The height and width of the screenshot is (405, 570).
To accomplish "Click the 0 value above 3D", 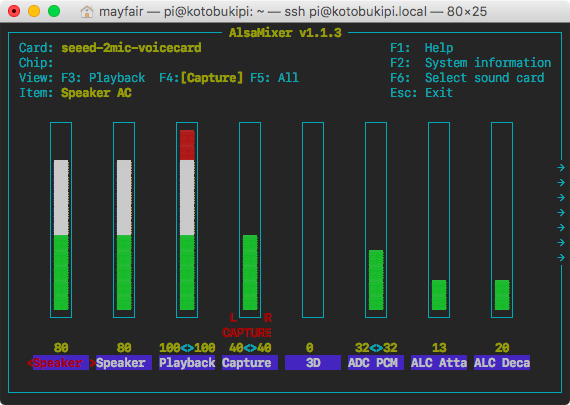I will tap(310, 348).
